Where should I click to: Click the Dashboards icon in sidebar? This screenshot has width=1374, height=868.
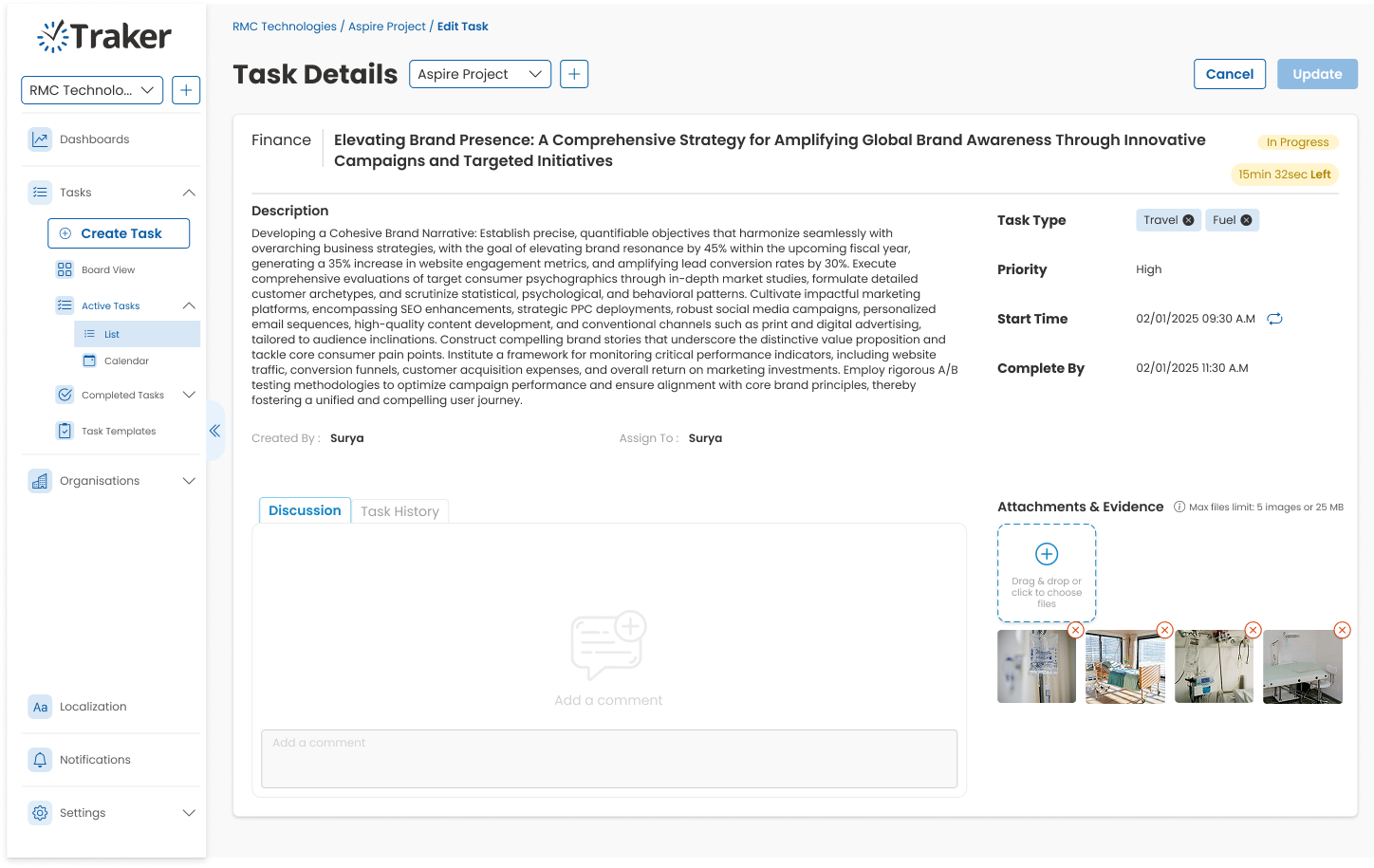40,139
